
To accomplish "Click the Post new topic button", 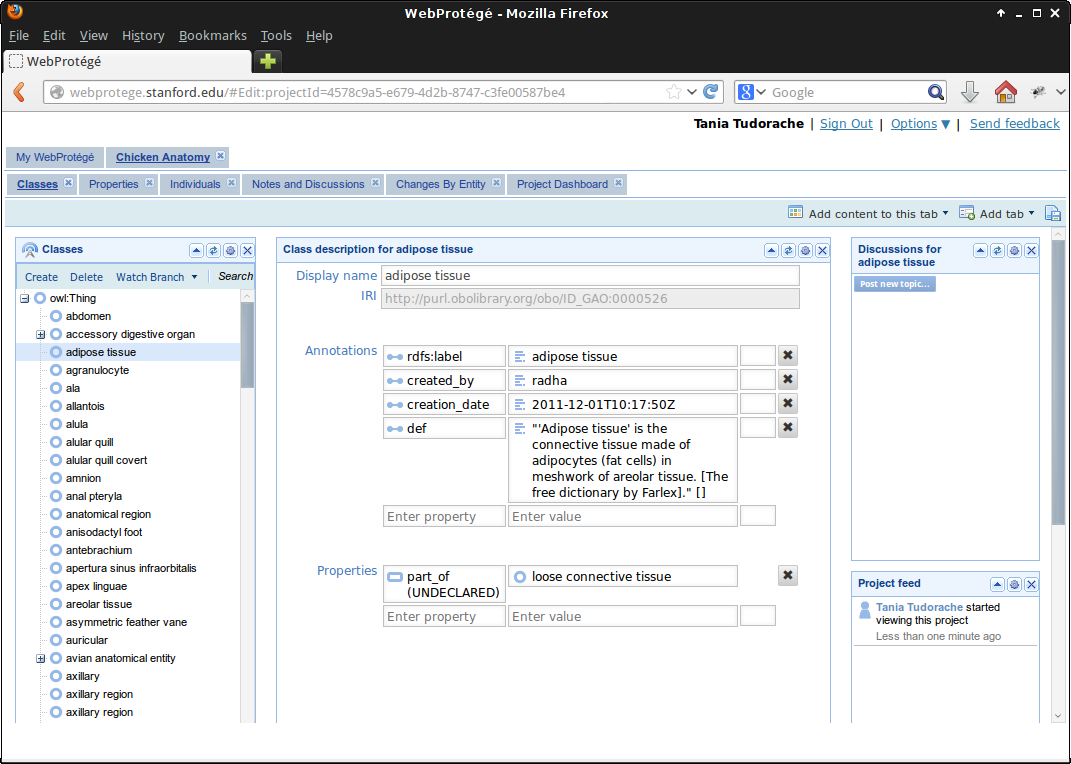I will (x=894, y=284).
